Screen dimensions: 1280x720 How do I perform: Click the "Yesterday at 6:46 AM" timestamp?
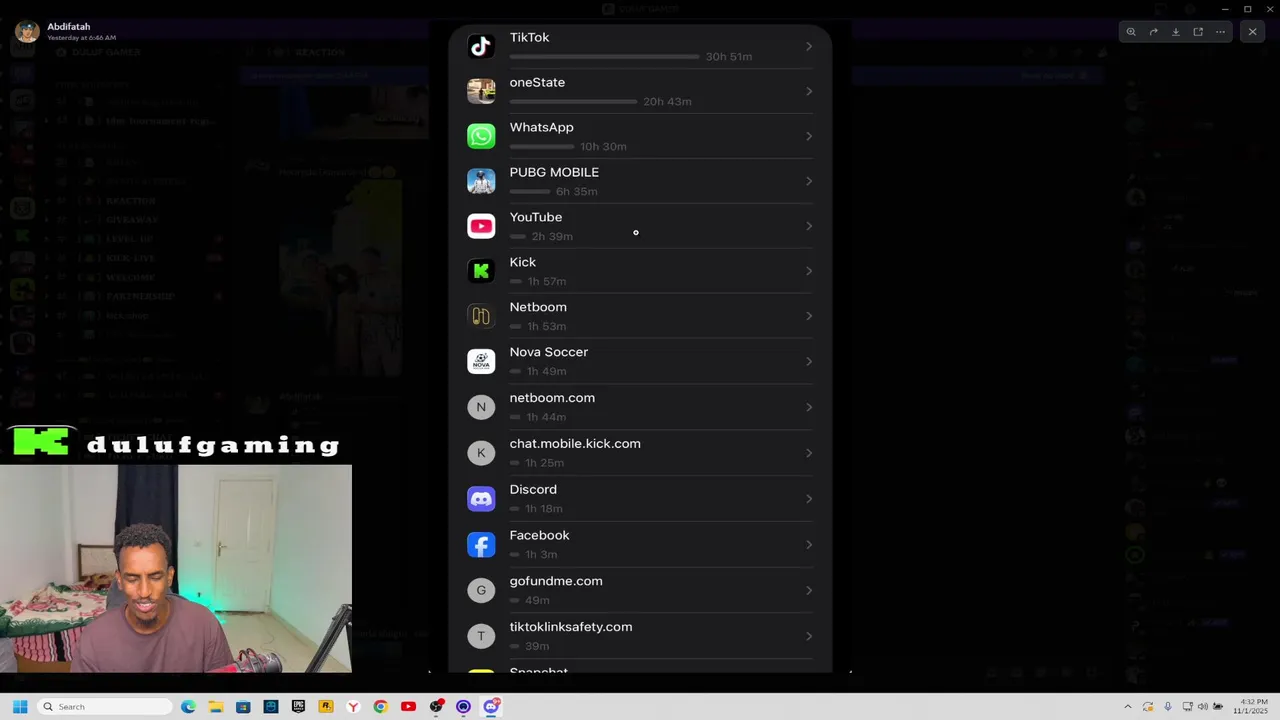[82, 38]
